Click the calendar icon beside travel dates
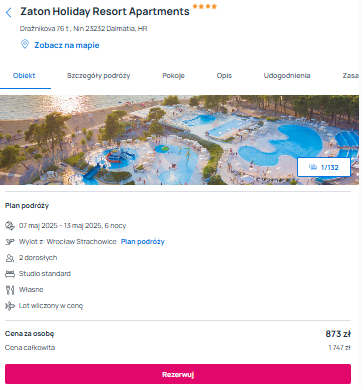This screenshot has width=364, height=390. pos(10,226)
